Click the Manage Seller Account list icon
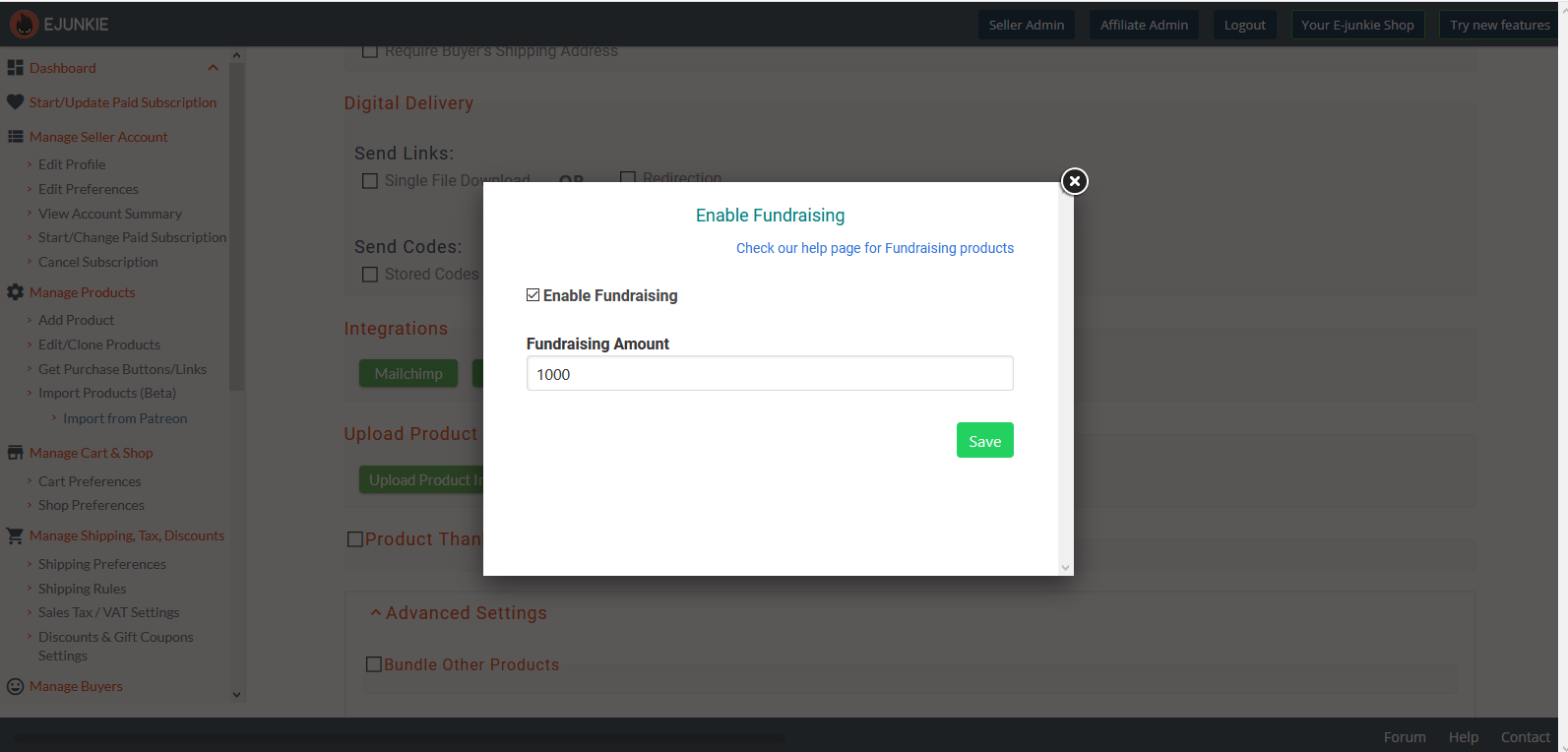 pos(16,137)
